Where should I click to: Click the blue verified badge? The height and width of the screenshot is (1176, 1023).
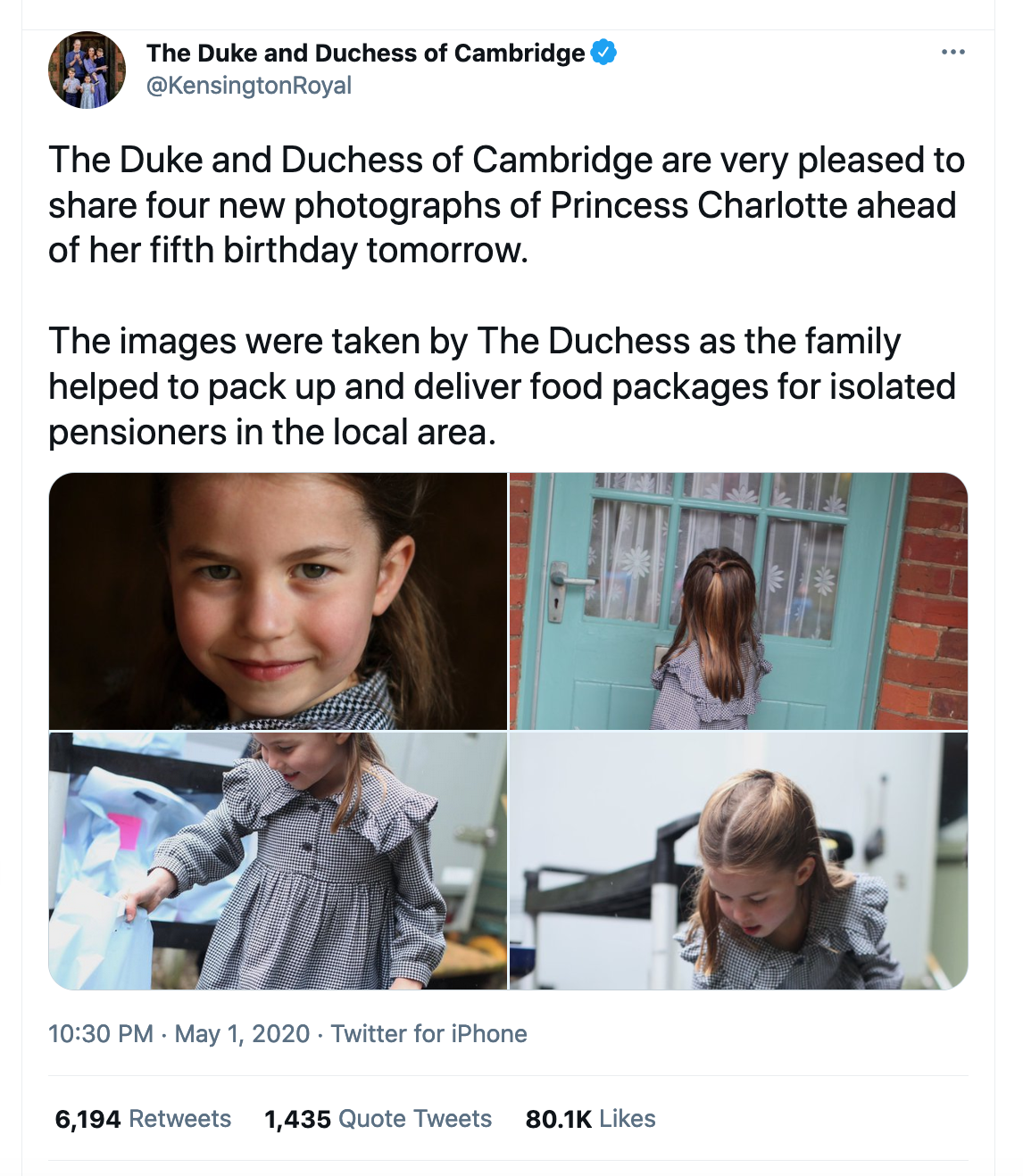(x=604, y=53)
